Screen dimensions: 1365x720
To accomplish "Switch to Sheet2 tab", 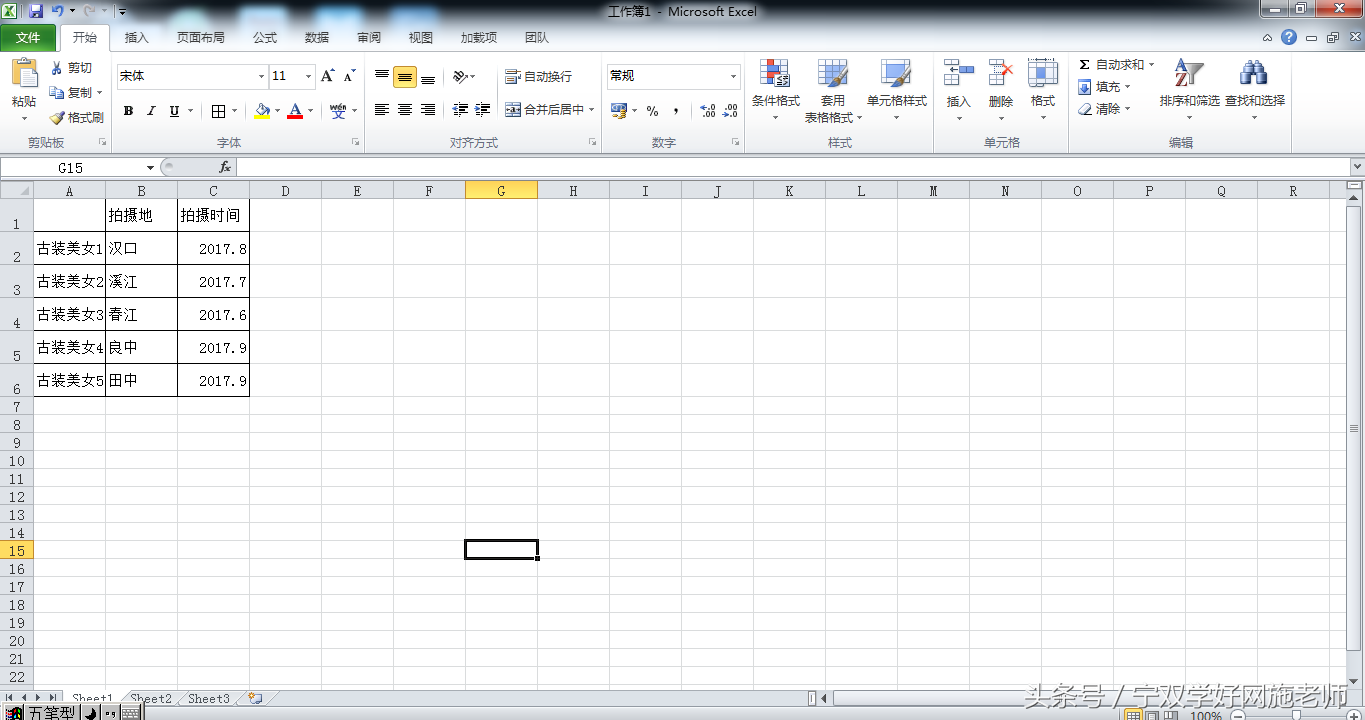I will [151, 699].
